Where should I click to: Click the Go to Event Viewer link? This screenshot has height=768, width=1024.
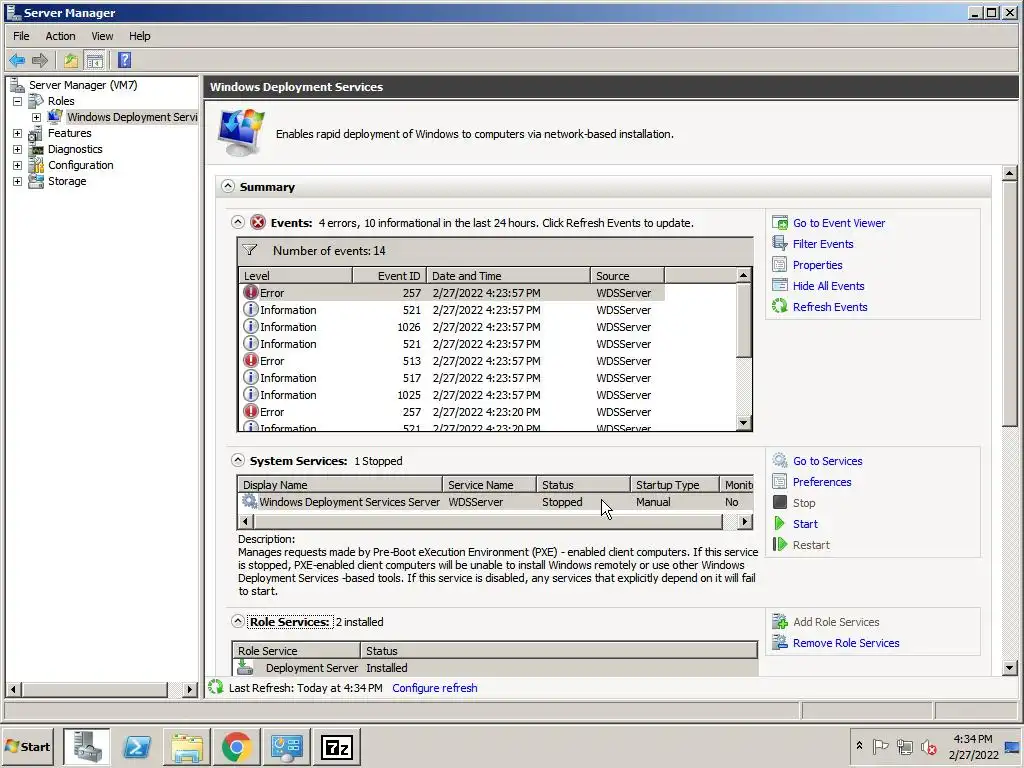[x=839, y=223]
